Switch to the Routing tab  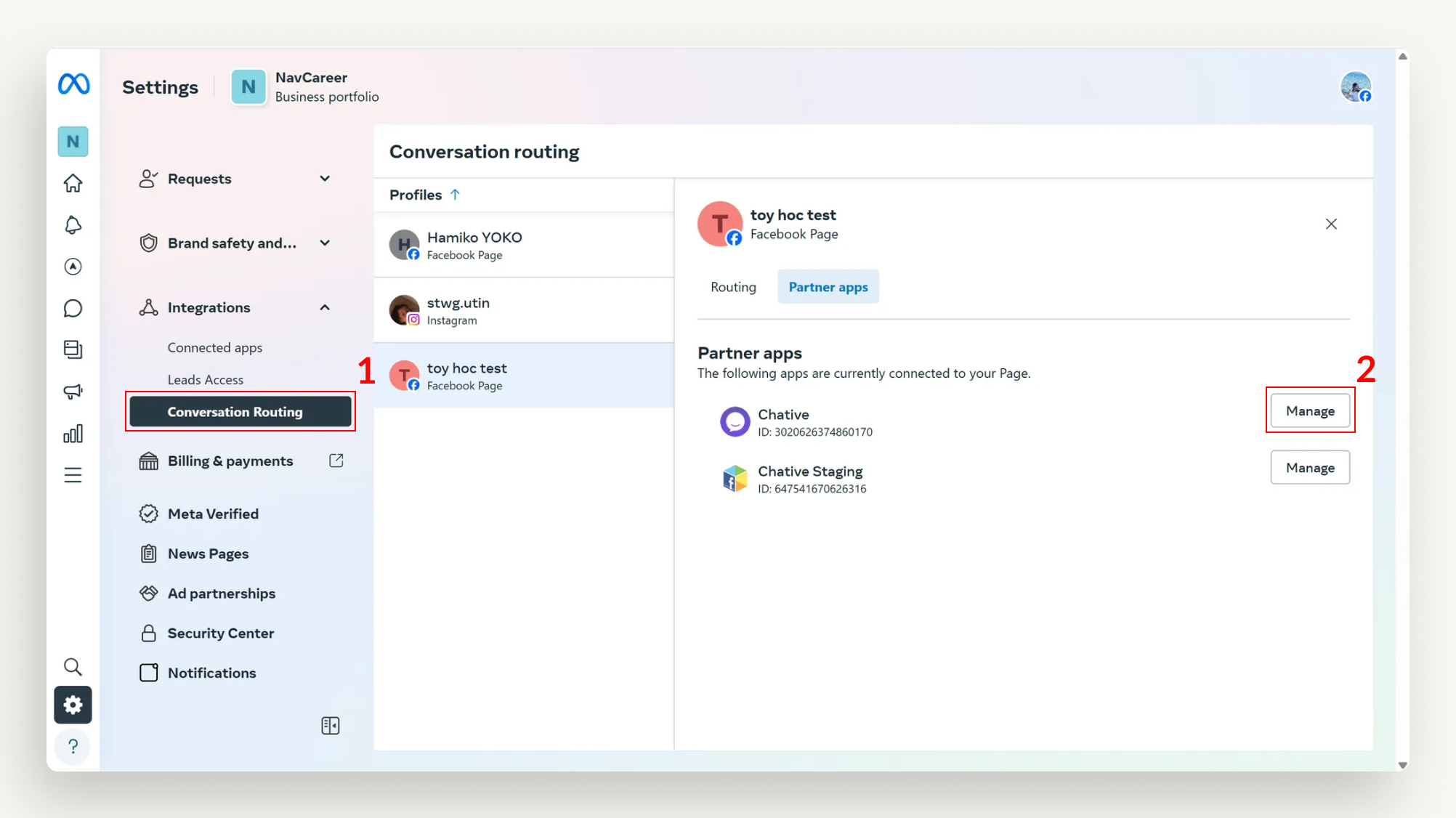point(733,287)
